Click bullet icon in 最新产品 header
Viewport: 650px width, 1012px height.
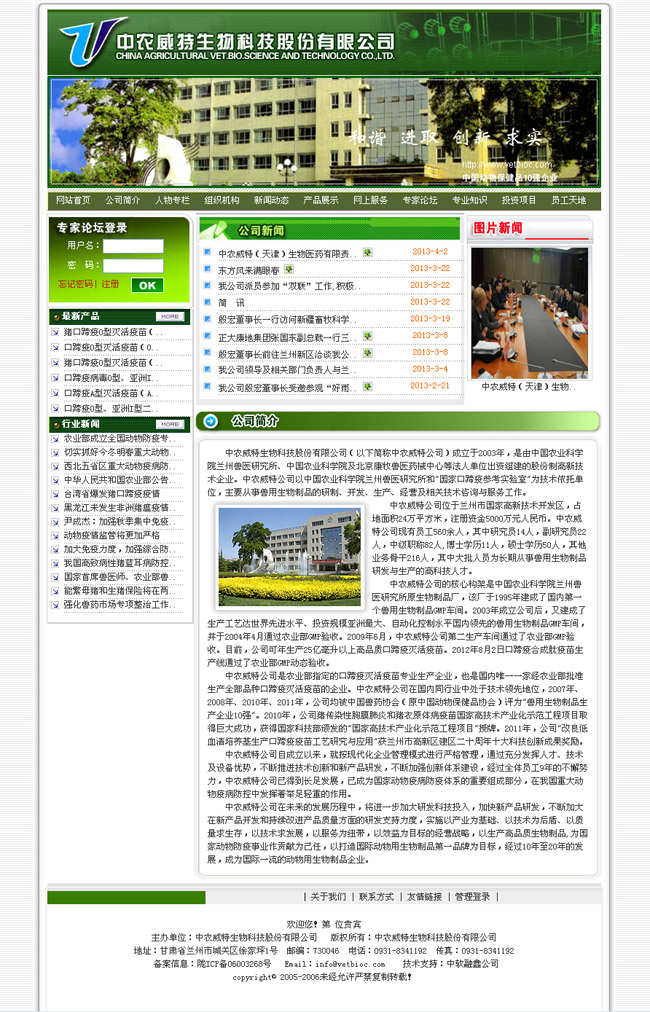point(57,317)
